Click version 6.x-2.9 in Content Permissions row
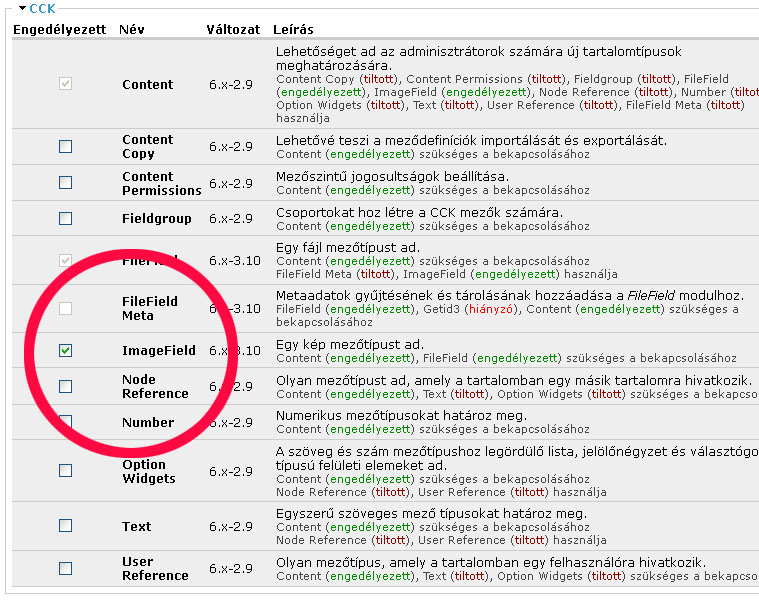 (231, 183)
